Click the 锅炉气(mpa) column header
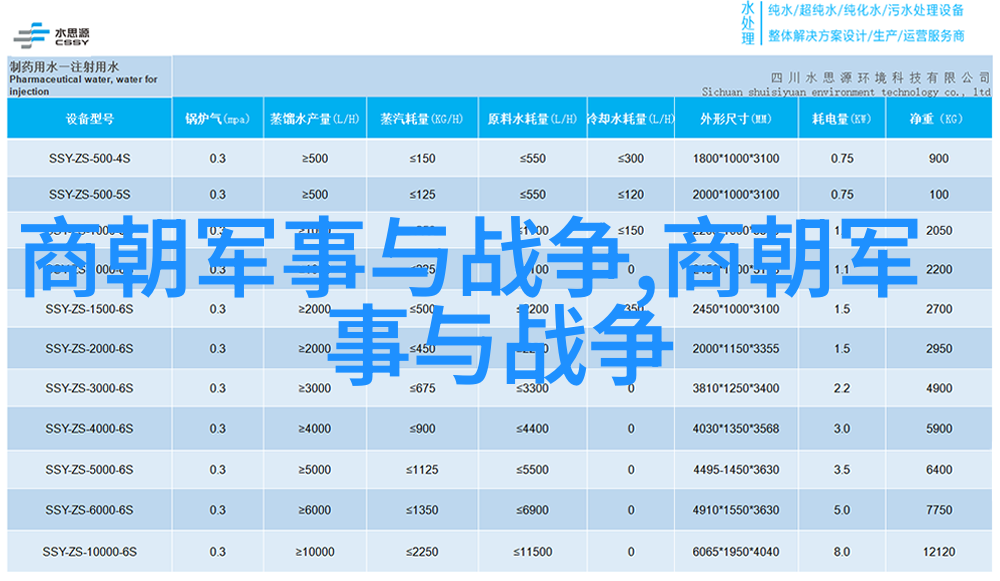This screenshot has width=1000, height=581. [217, 119]
